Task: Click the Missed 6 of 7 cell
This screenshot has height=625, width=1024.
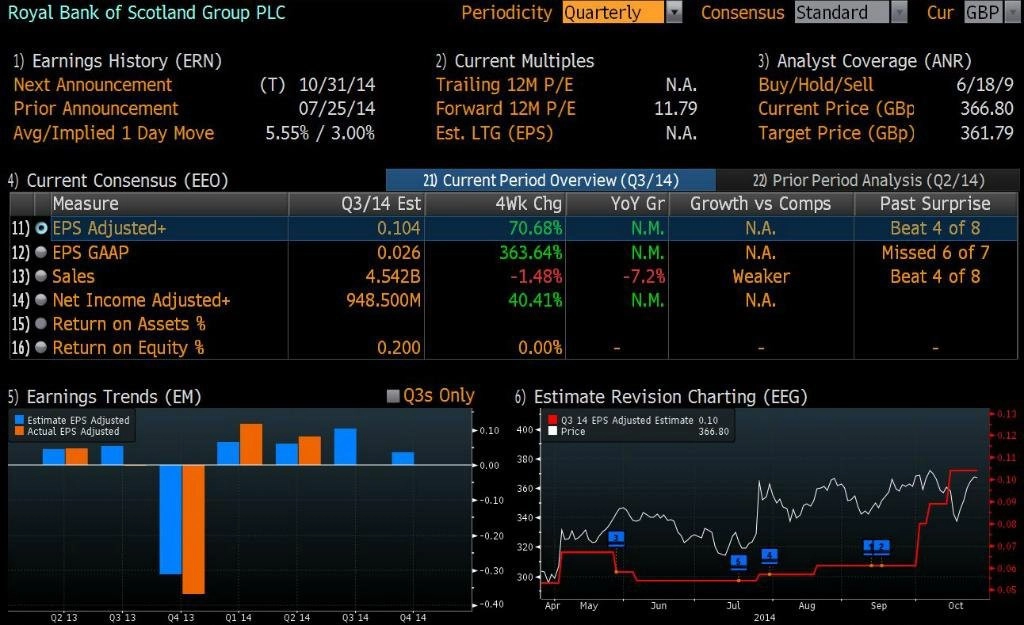Action: [935, 252]
